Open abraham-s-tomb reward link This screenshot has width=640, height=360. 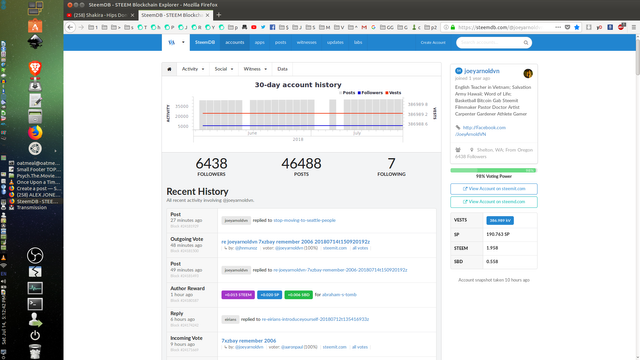pyautogui.click(x=339, y=295)
